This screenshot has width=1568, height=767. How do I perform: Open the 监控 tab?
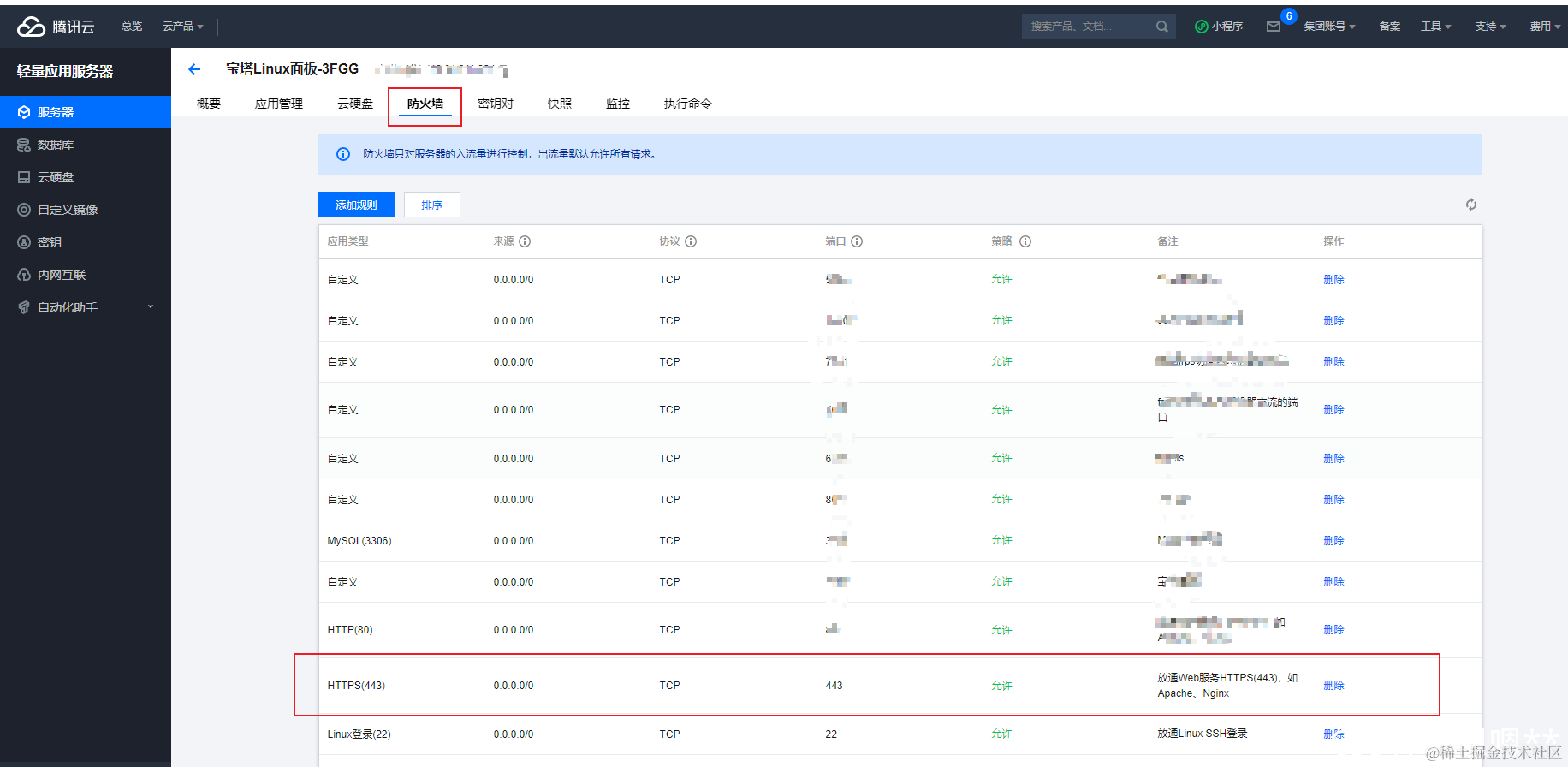click(x=618, y=104)
